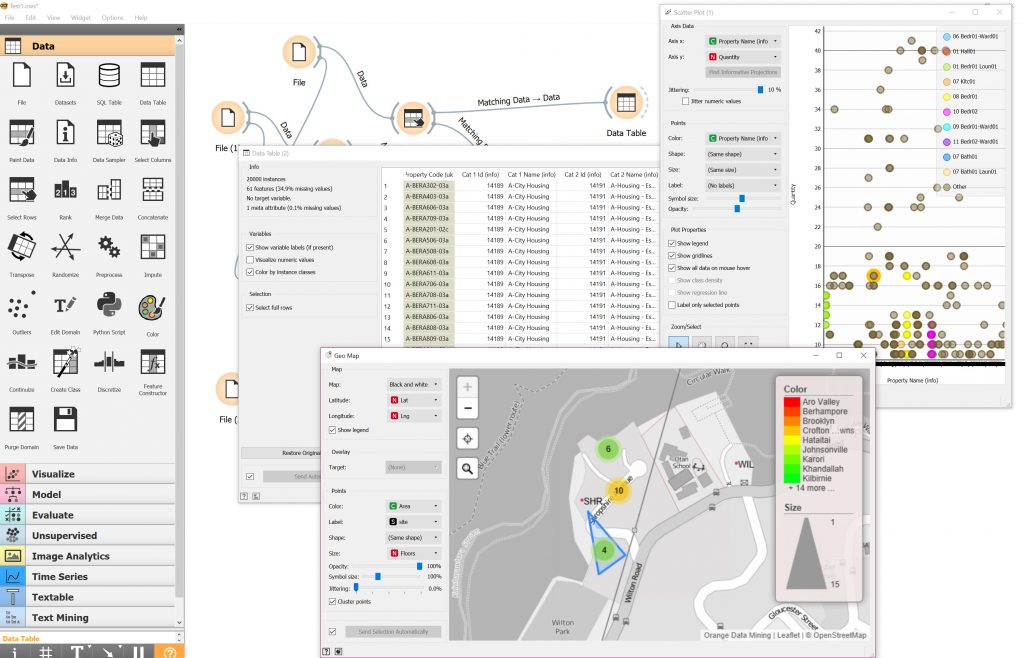
Task: Add the SQL Table widget
Action: 108,77
